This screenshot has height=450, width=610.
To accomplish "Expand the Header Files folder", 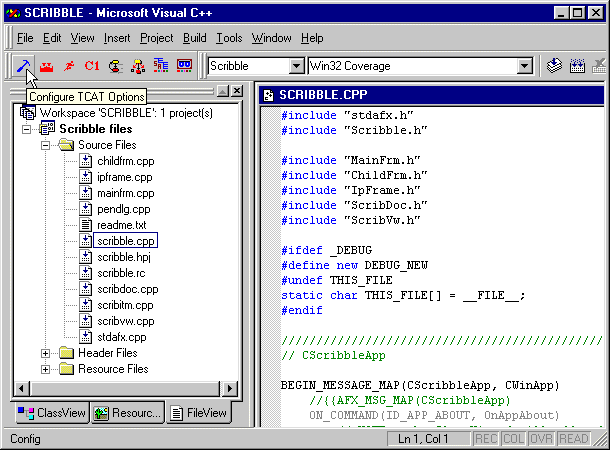I will [x=46, y=353].
